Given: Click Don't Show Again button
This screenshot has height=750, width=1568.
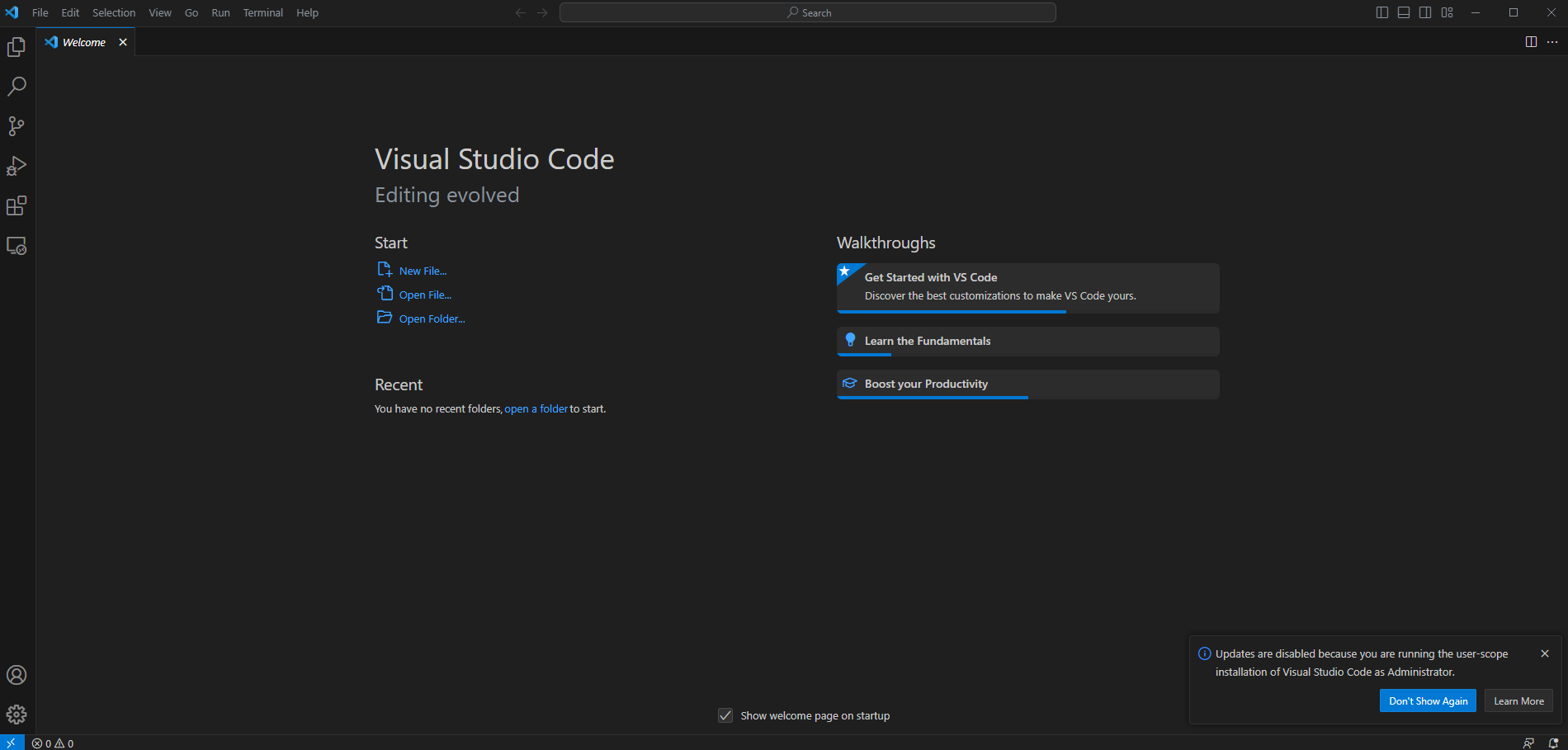Looking at the screenshot, I should tap(1428, 701).
